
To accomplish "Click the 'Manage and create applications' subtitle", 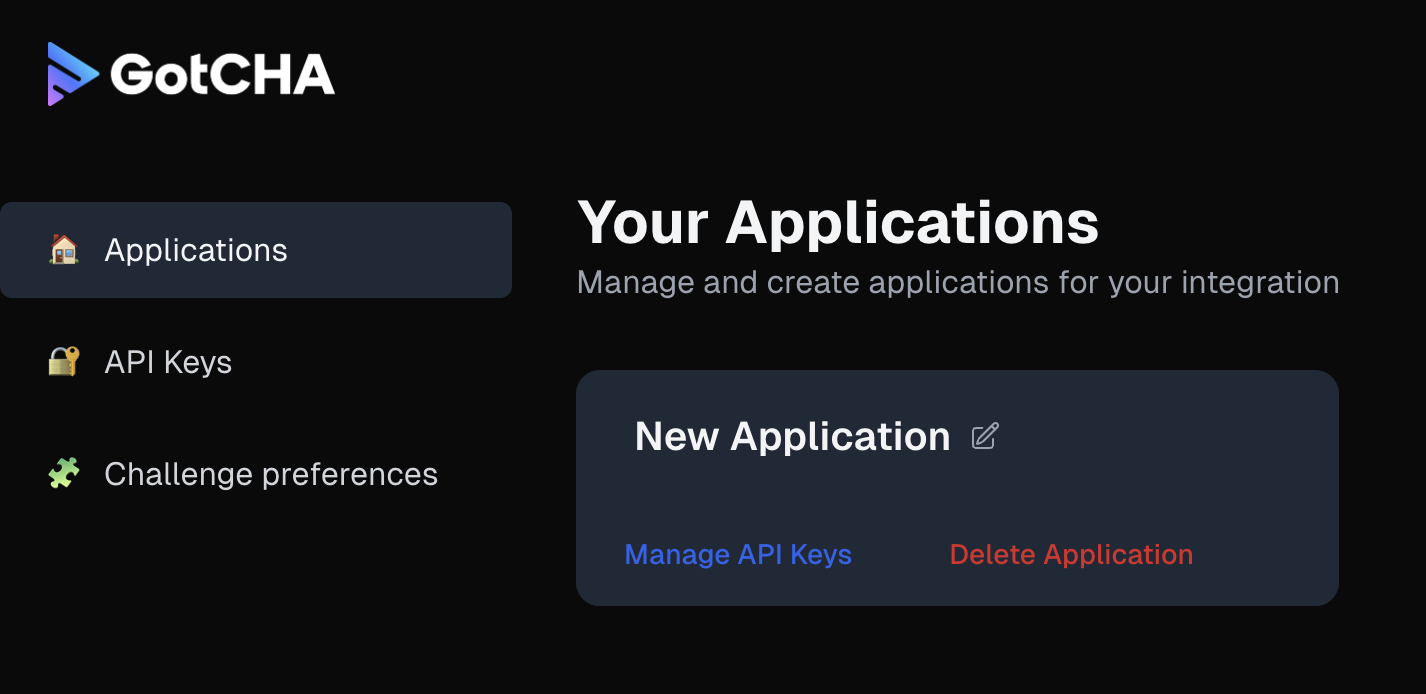I will click(958, 282).
